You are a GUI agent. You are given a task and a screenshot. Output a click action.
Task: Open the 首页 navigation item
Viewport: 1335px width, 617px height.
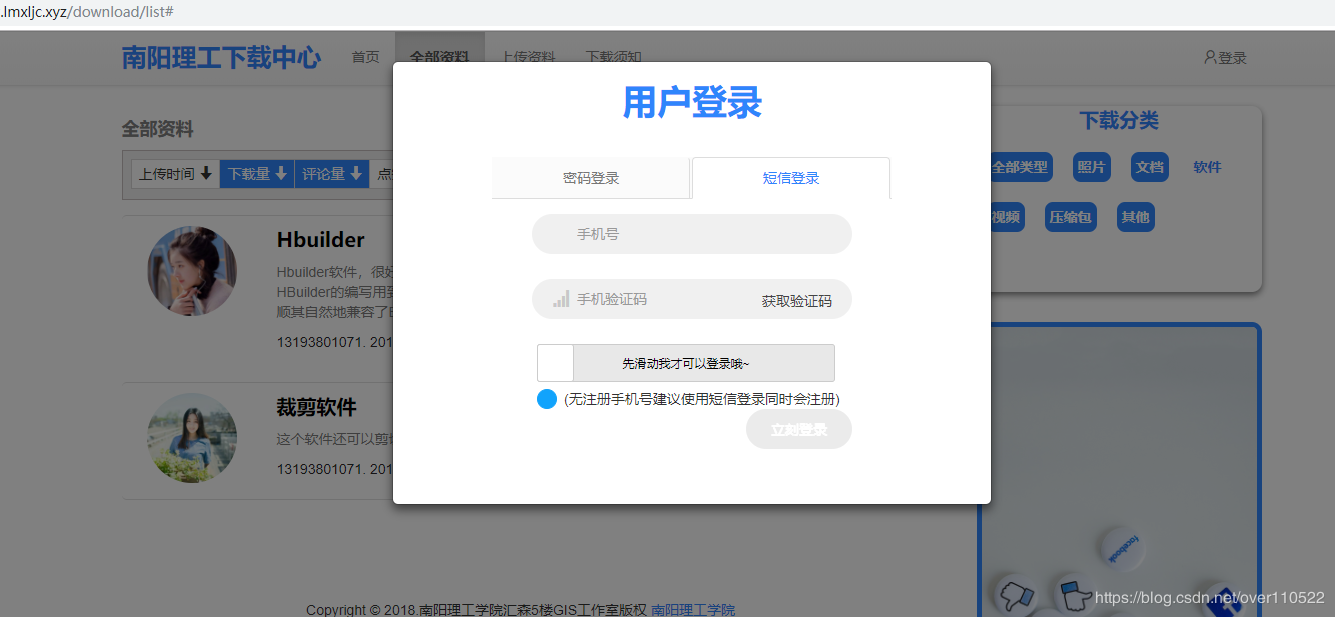point(365,57)
